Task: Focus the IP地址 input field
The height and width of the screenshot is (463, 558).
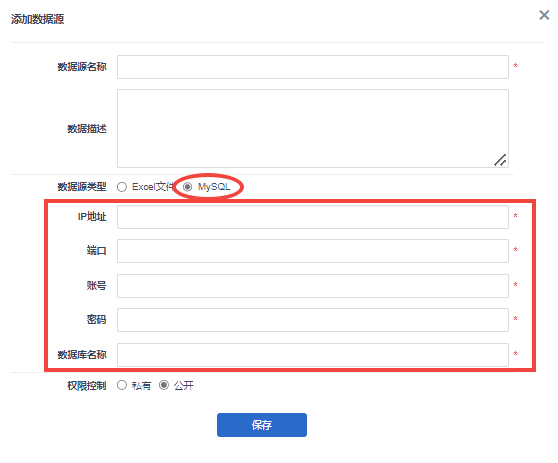Action: click(x=313, y=217)
